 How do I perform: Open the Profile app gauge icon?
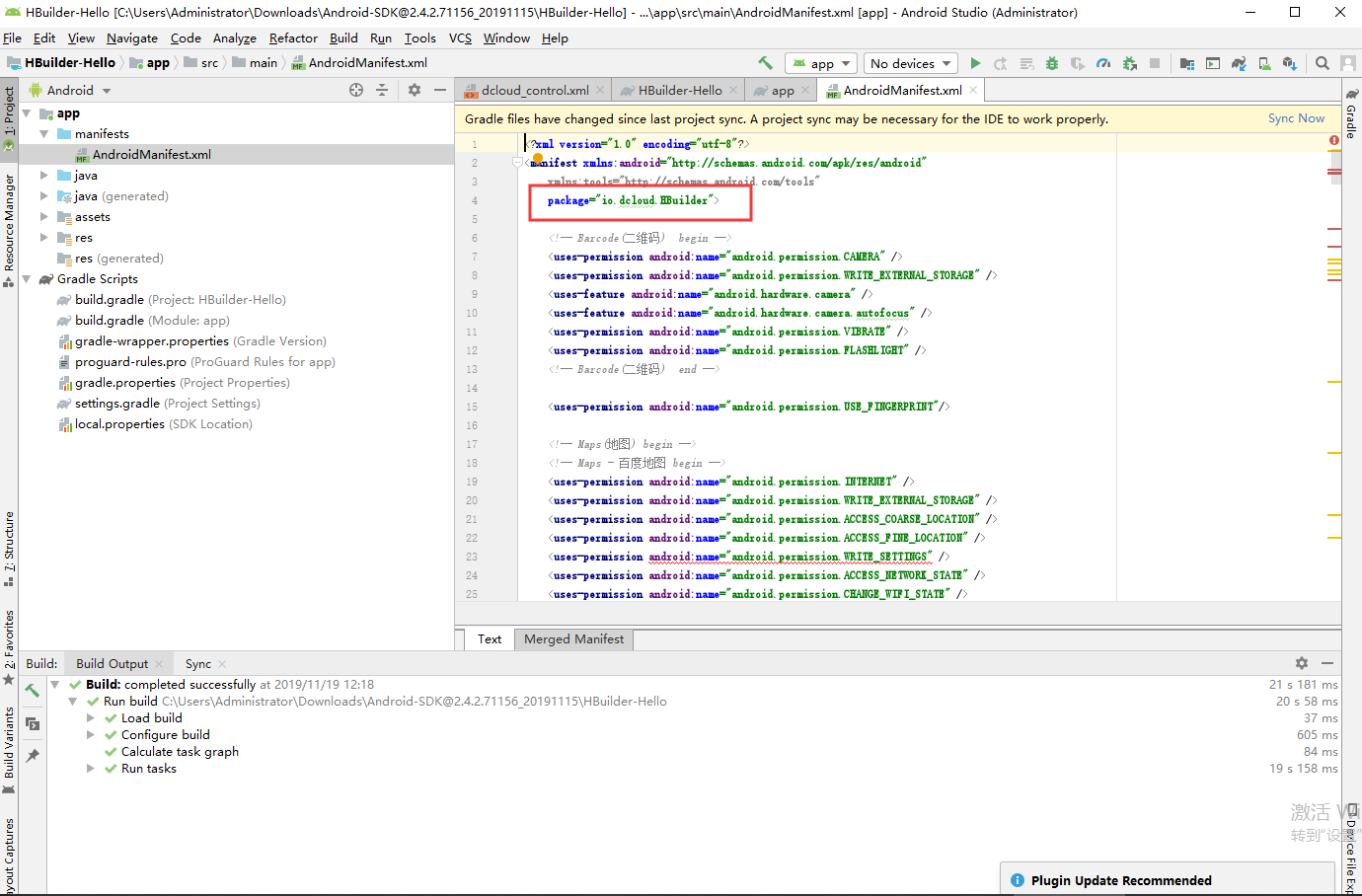point(1103,63)
